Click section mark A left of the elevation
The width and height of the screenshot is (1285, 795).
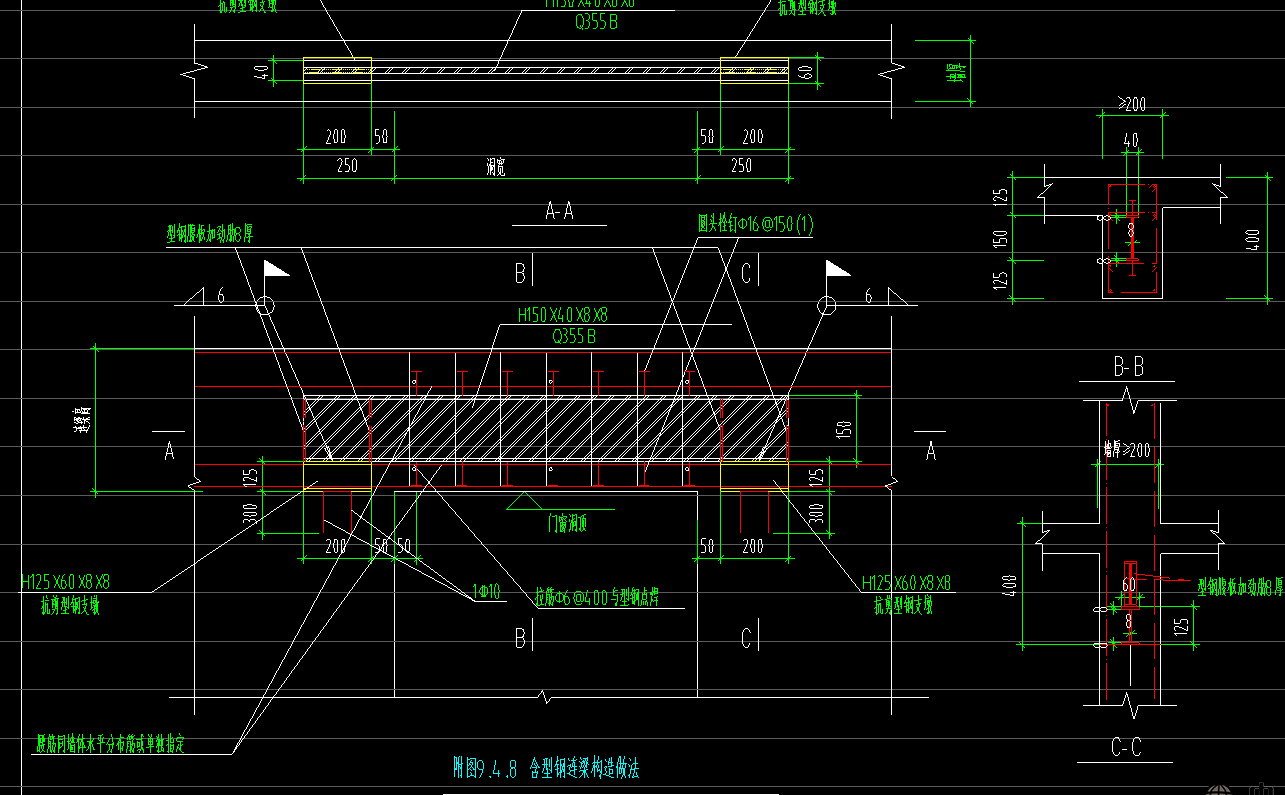[x=169, y=452]
